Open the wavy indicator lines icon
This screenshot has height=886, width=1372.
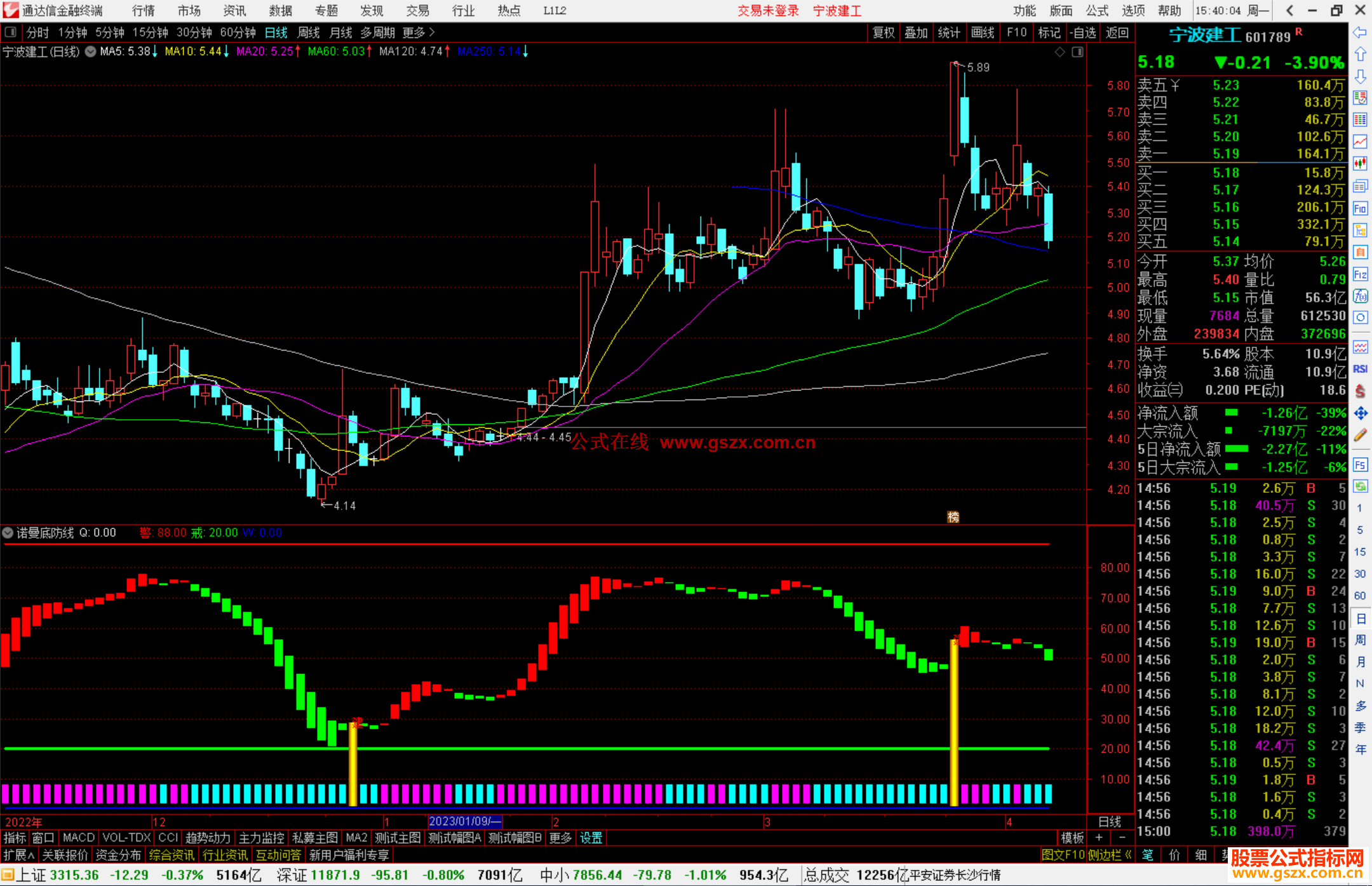1360,347
